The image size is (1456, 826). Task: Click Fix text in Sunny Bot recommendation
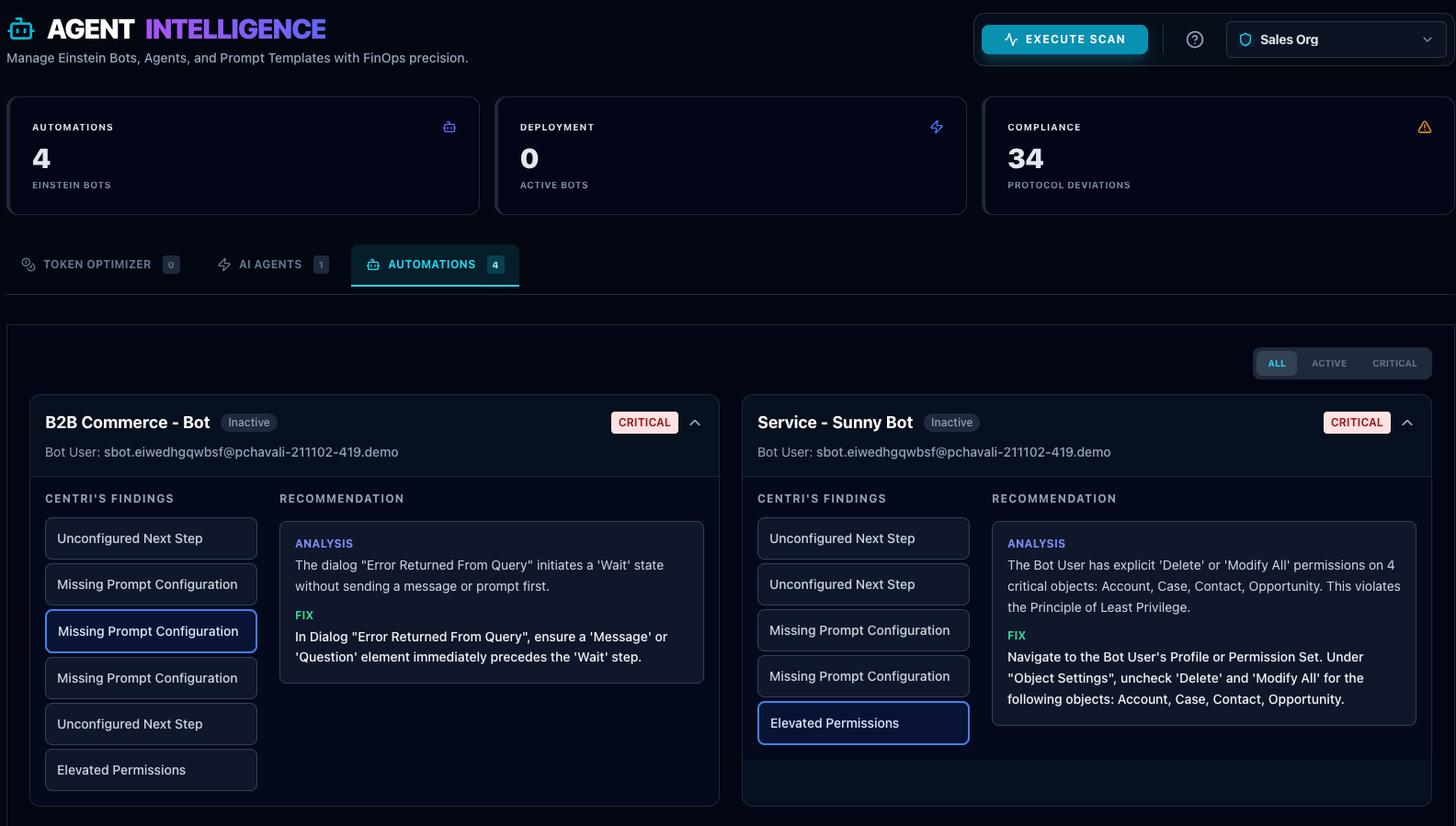[x=1186, y=678]
